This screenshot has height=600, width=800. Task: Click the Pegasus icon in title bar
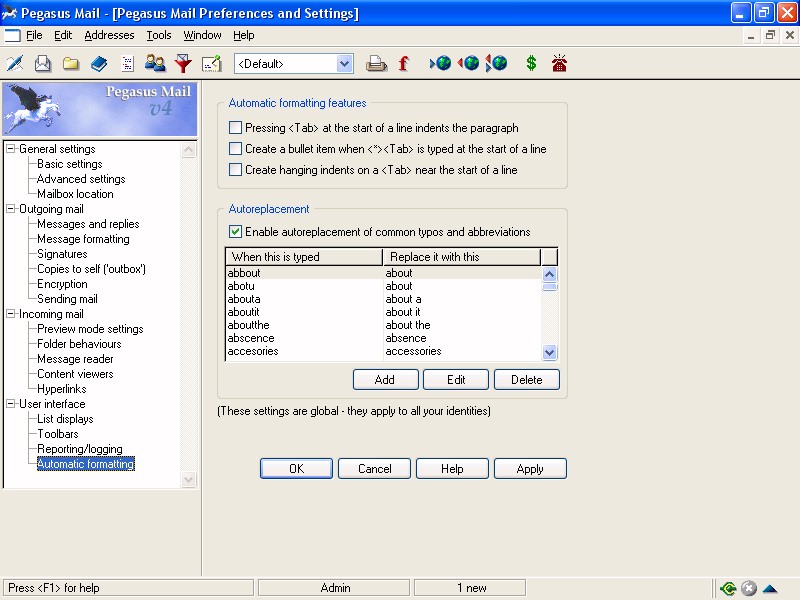[x=9, y=13]
